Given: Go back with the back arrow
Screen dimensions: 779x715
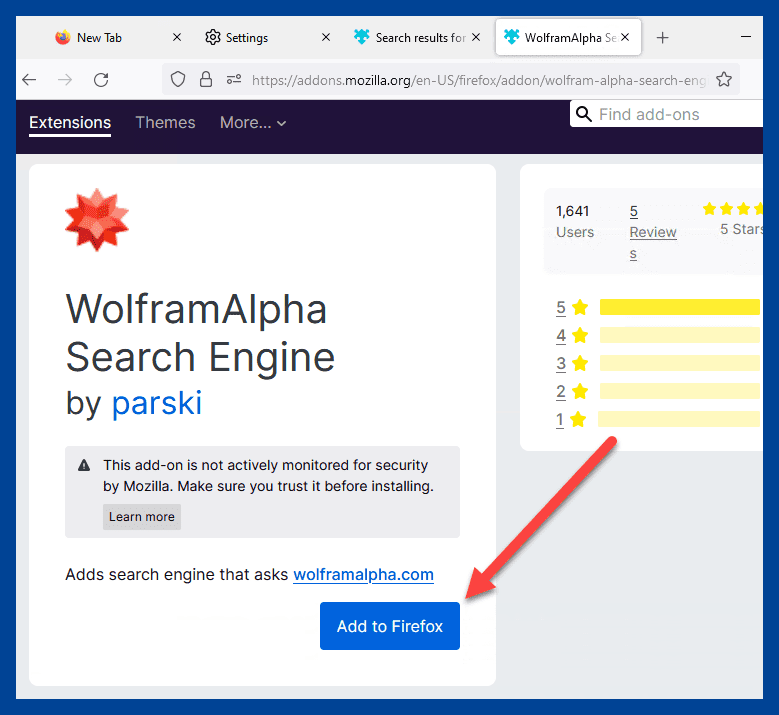Looking at the screenshot, I should [29, 79].
